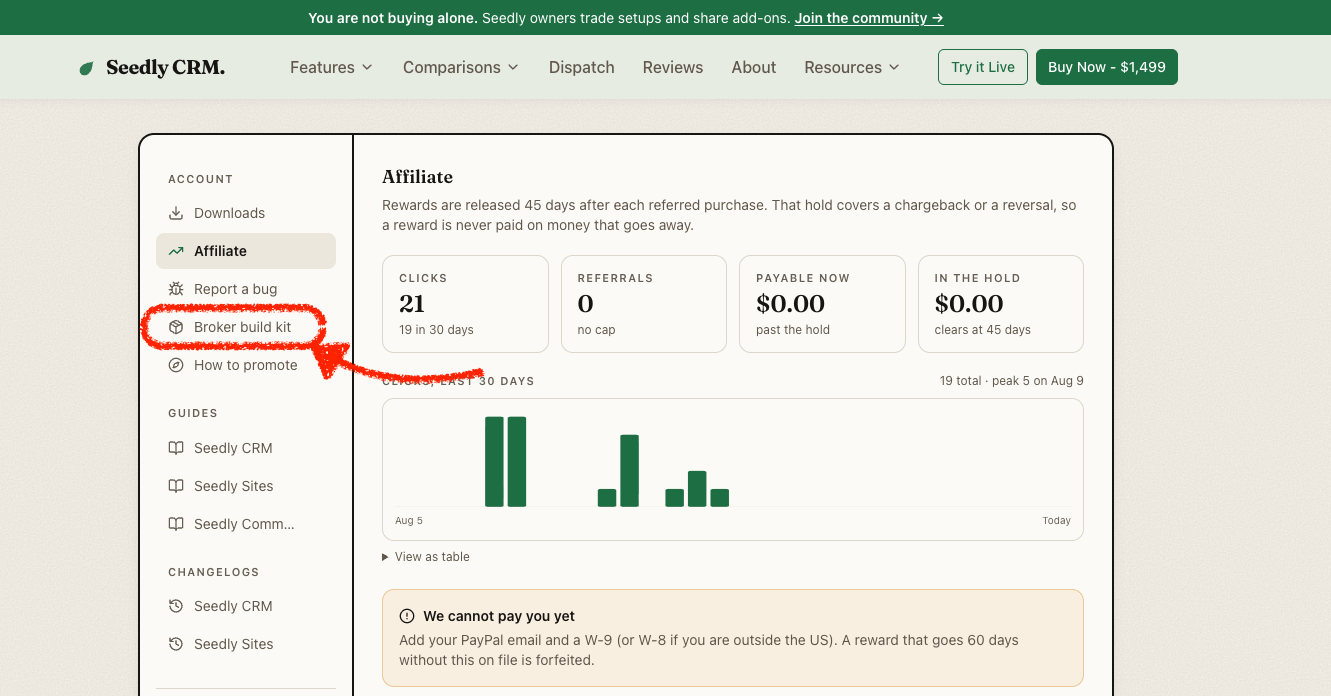Open the Reviews nav item

coord(673,67)
